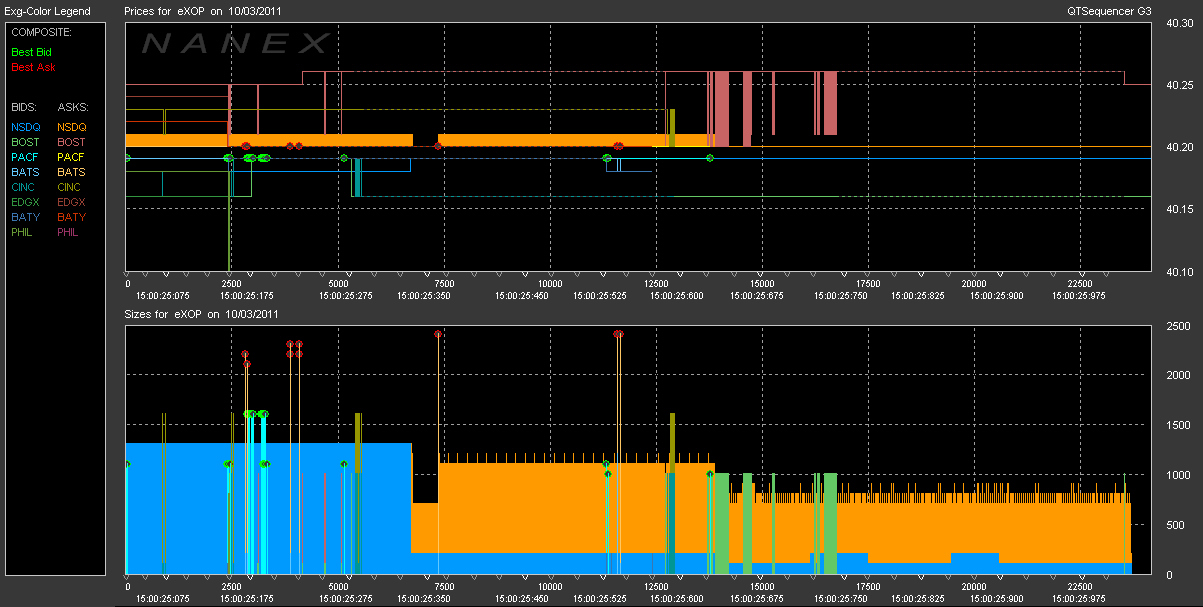
Task: Click the green "Best Bid" legend entry
Action: coord(32,52)
